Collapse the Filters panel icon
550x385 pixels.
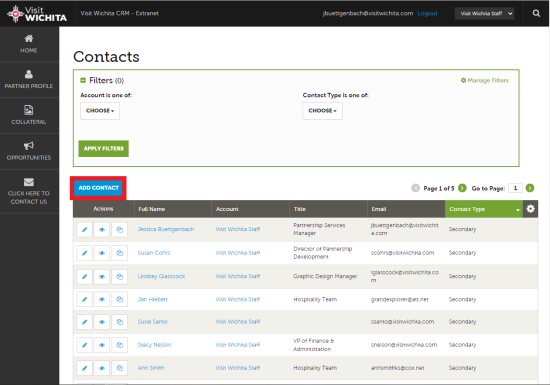[83, 80]
